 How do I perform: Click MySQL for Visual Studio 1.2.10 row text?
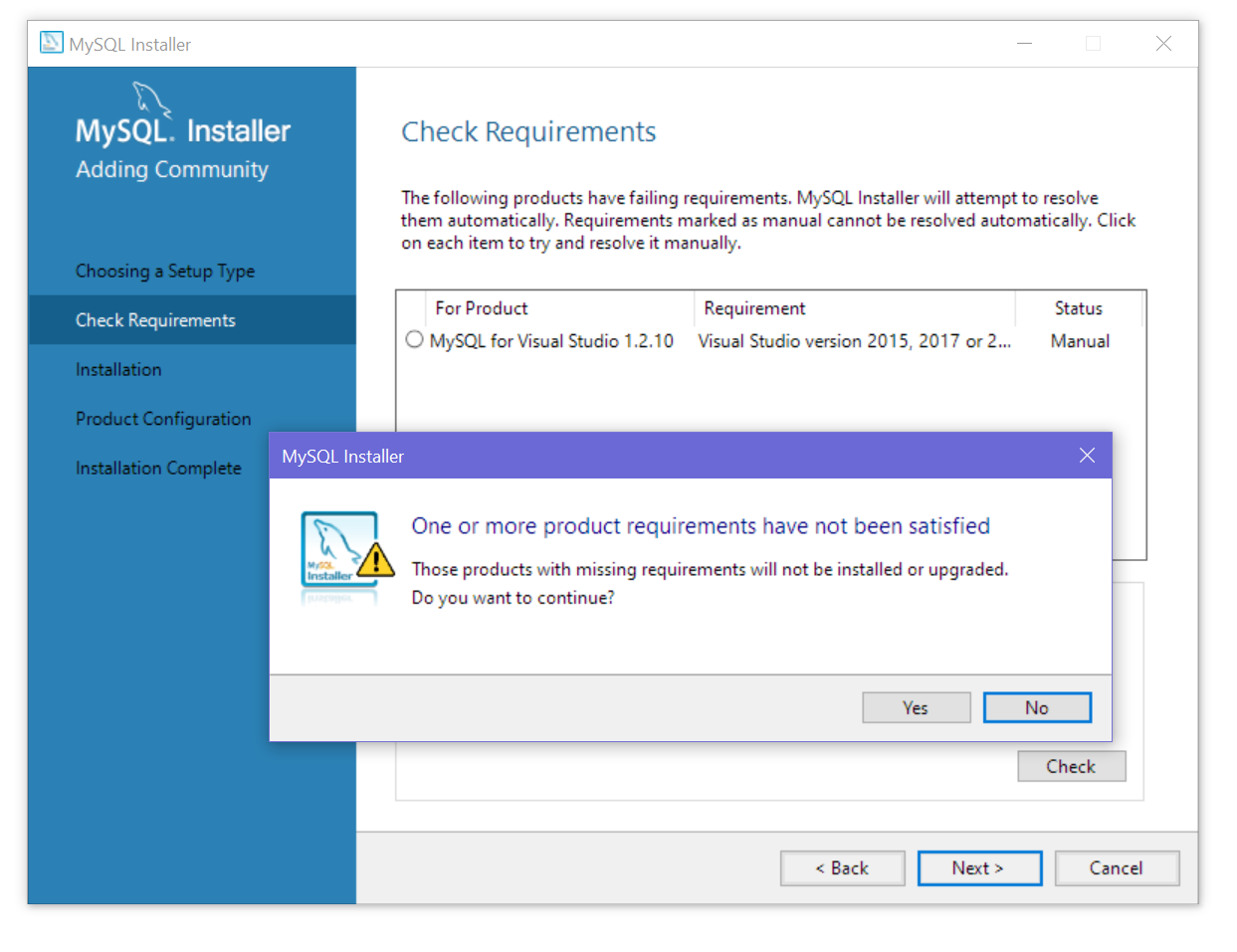point(551,340)
